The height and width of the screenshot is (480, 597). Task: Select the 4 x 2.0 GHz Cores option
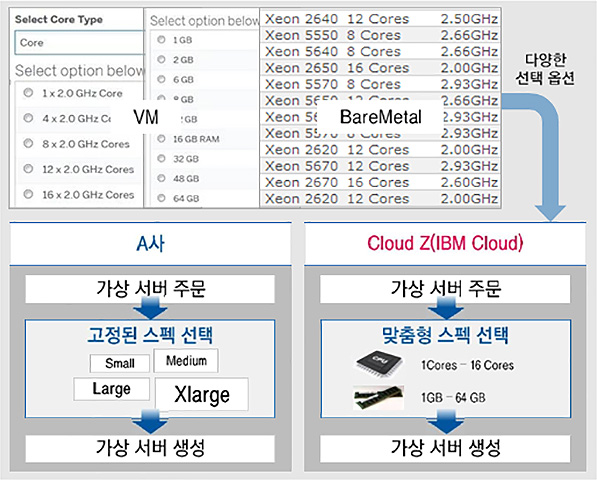28,118
